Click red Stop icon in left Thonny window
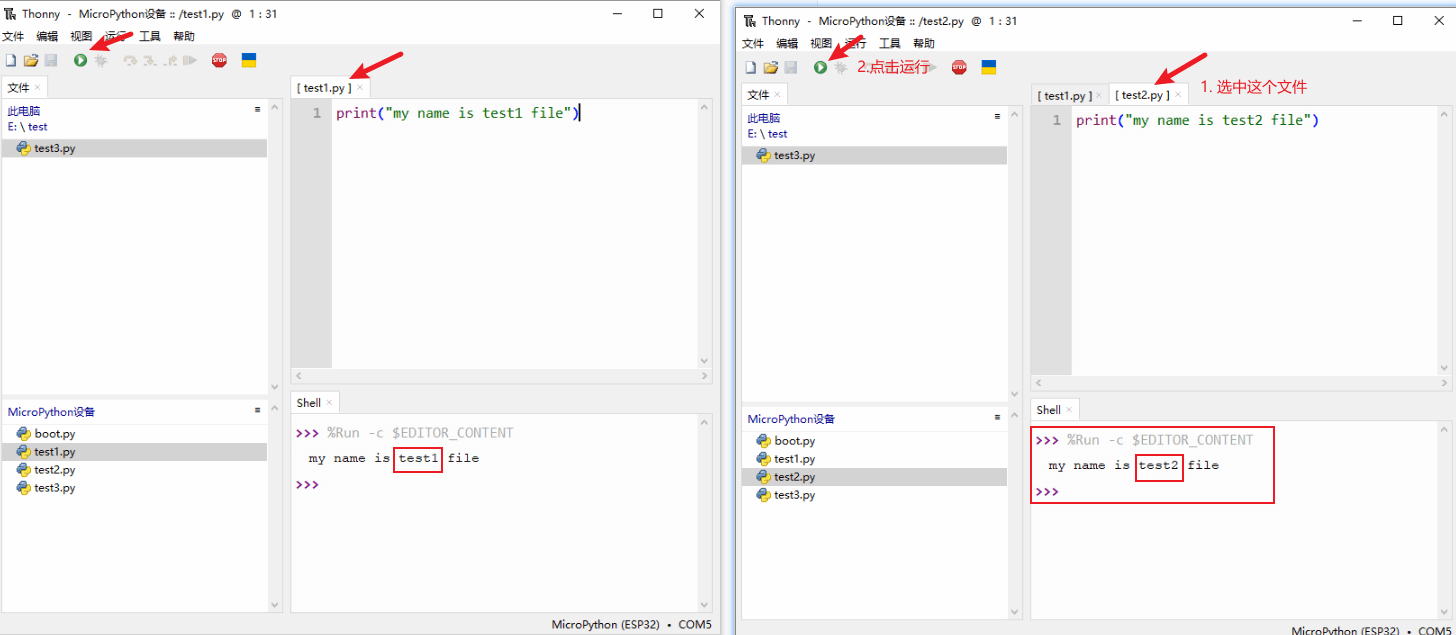Image resolution: width=1456 pixels, height=635 pixels. [219, 60]
